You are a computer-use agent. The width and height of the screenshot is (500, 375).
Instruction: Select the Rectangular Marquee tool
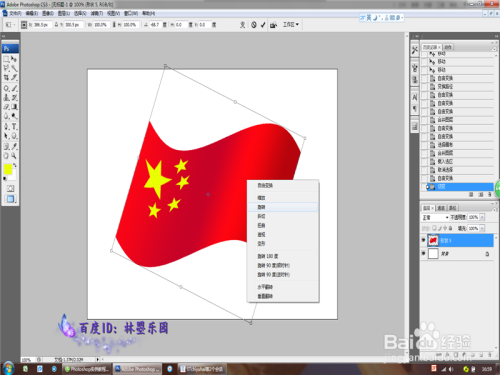point(6,59)
